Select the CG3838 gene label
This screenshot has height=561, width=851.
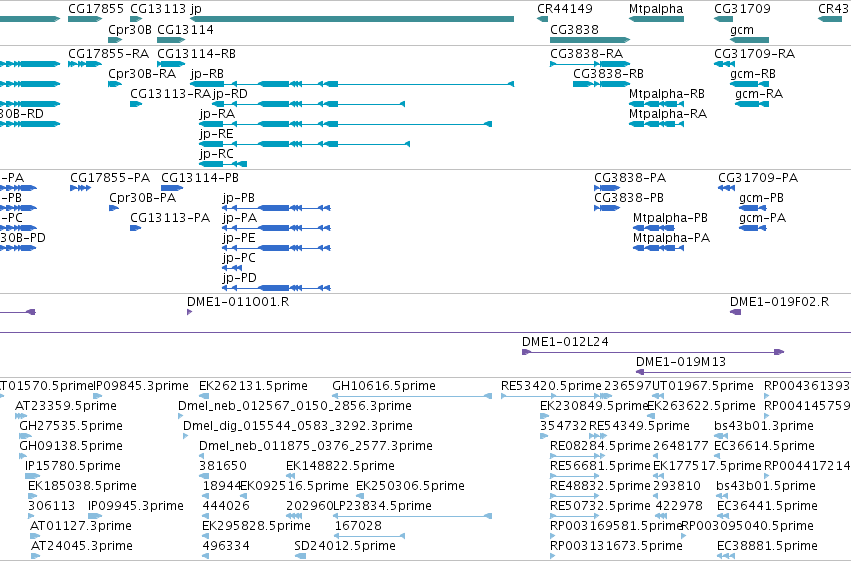pyautogui.click(x=574, y=29)
